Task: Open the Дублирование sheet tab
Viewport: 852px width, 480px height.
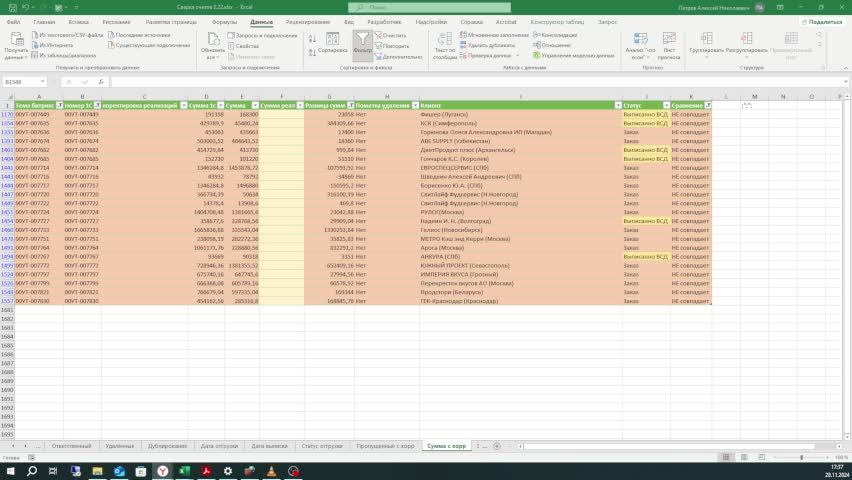Action: [167, 446]
